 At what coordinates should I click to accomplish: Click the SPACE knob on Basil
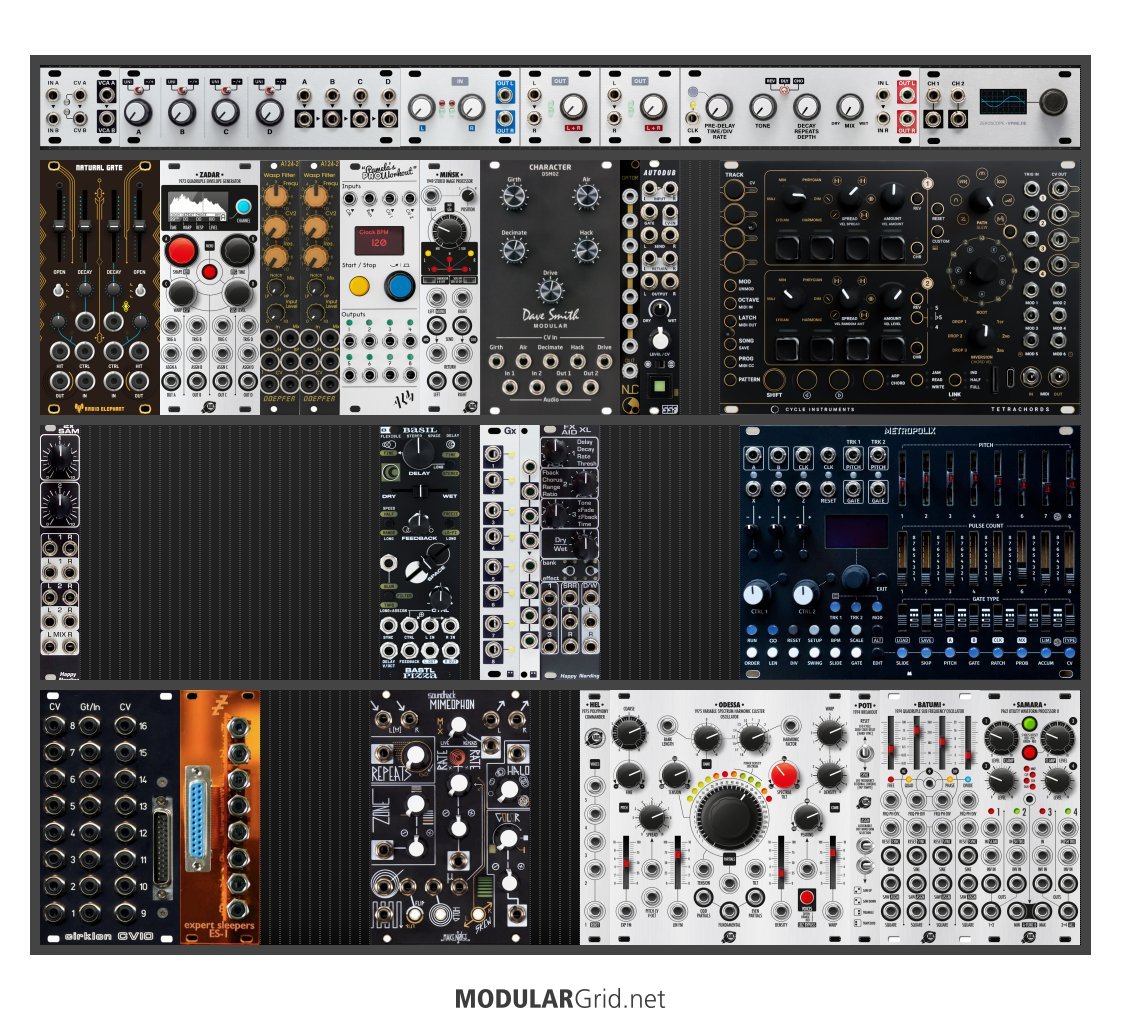[427, 563]
